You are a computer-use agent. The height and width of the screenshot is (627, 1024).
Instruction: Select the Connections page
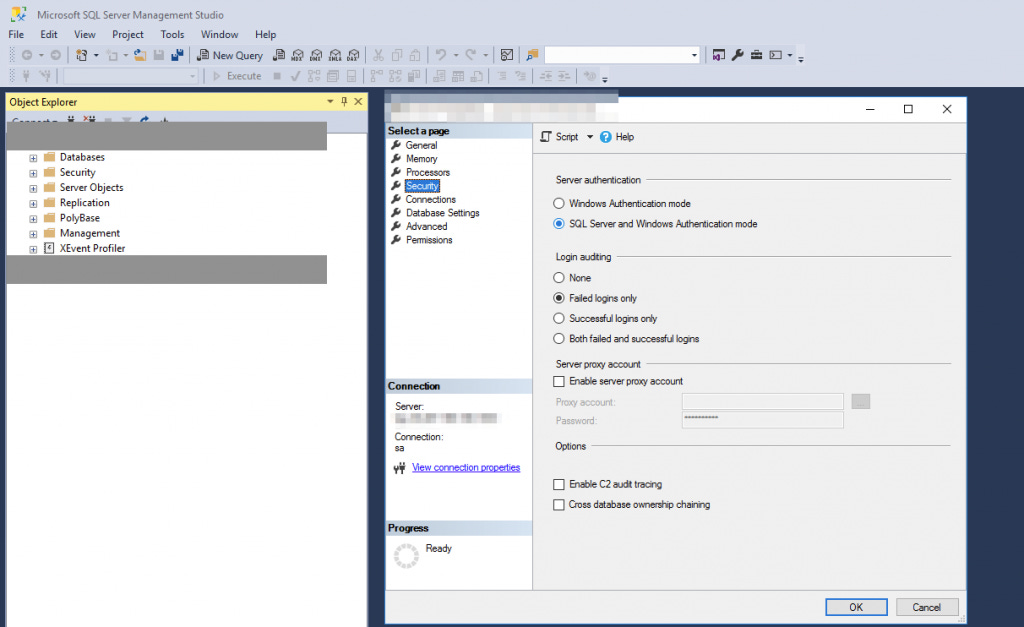(x=431, y=199)
